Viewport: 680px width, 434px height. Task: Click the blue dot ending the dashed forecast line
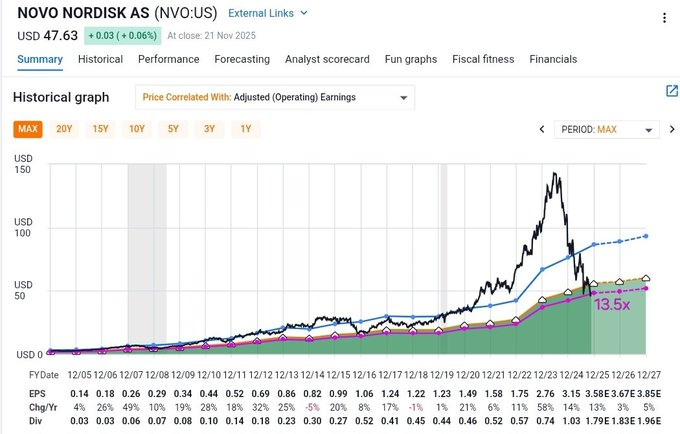[x=646, y=236]
